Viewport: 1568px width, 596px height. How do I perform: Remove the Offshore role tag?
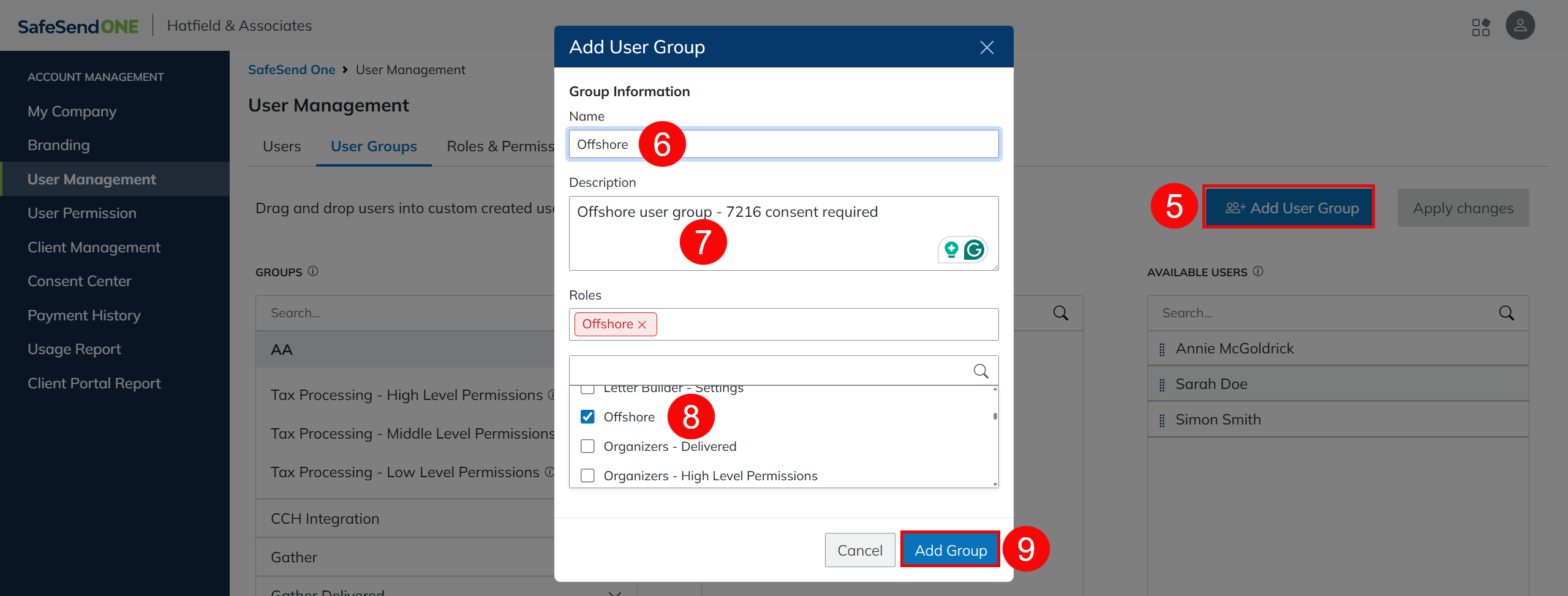642,325
